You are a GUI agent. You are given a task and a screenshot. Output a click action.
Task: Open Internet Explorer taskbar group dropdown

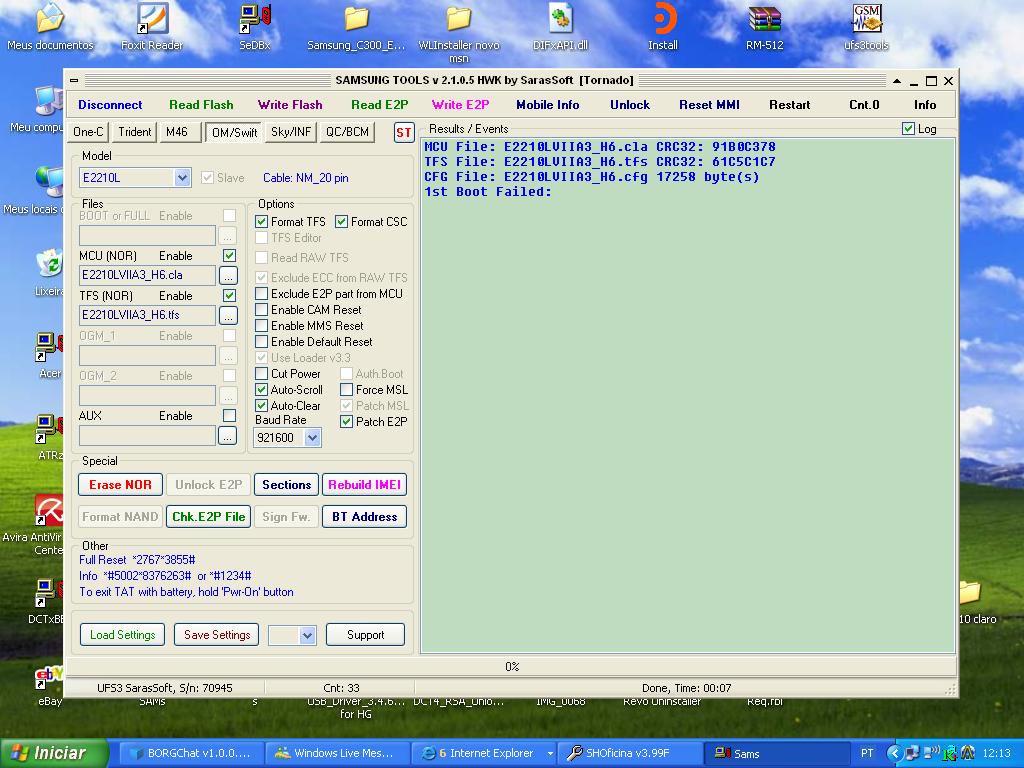550,753
